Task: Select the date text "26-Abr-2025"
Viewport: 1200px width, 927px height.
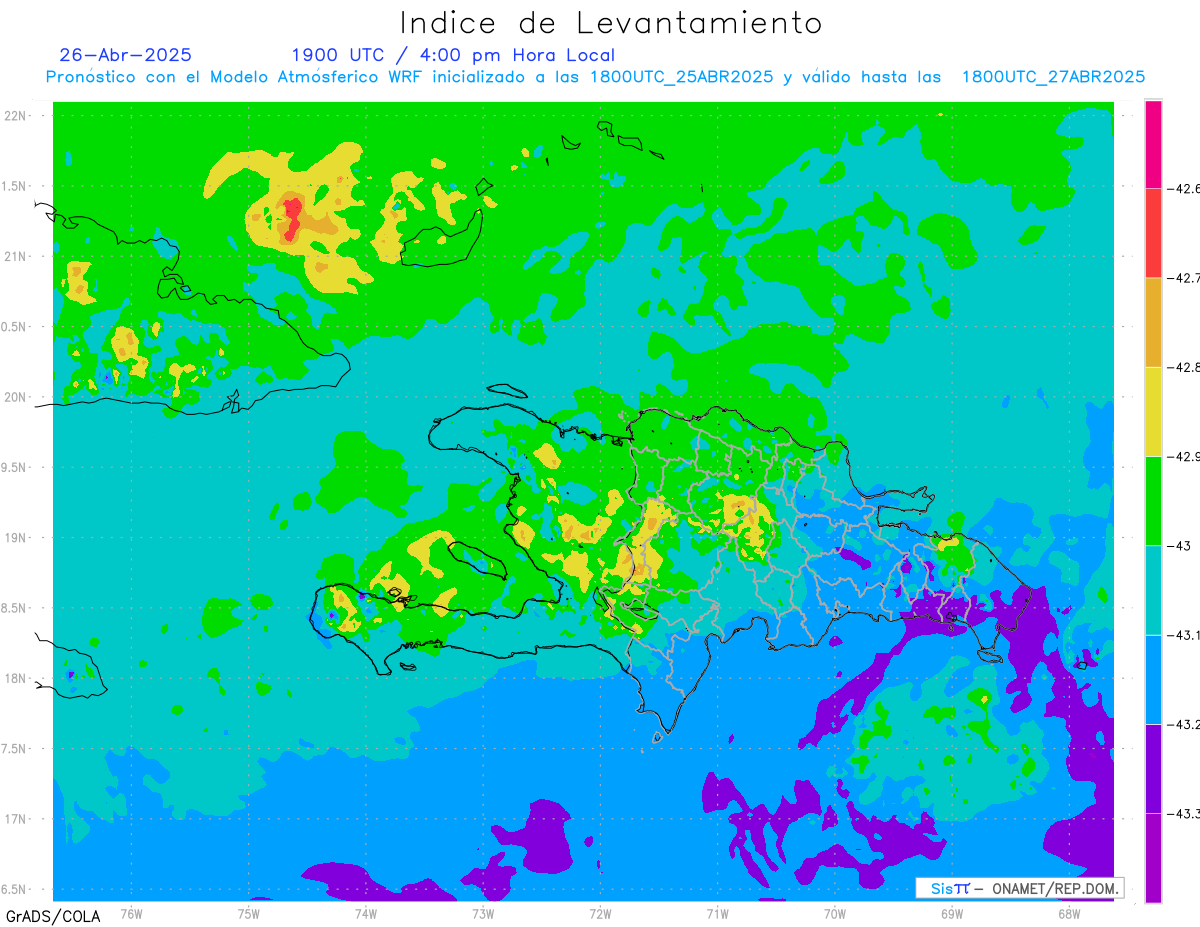Action: [x=125, y=55]
